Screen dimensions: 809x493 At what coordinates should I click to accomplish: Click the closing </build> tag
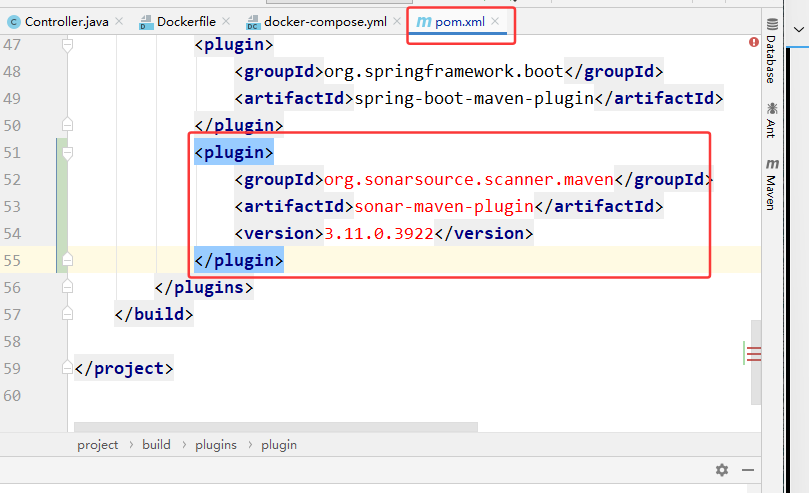154,314
